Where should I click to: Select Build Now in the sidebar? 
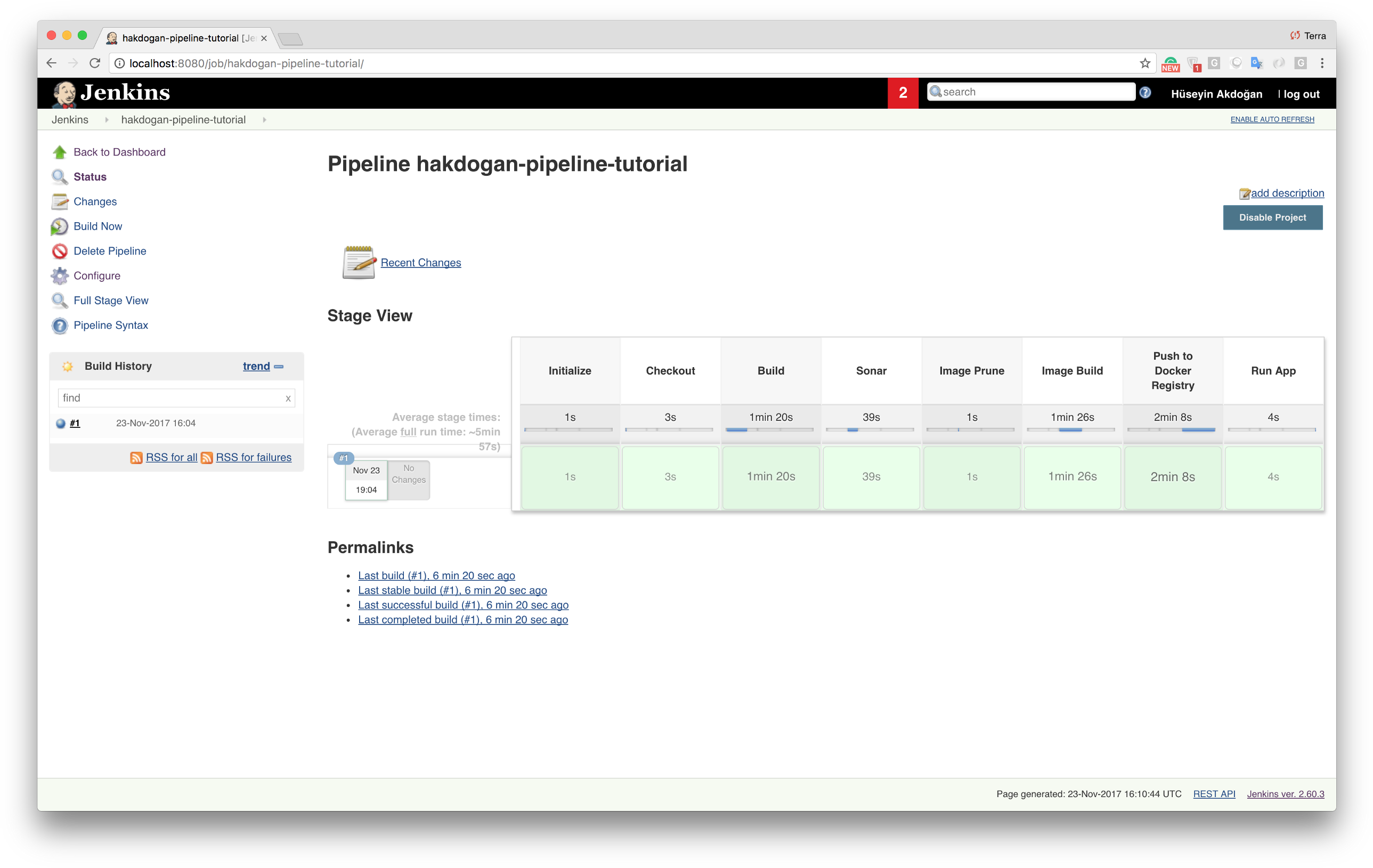pyautogui.click(x=98, y=226)
